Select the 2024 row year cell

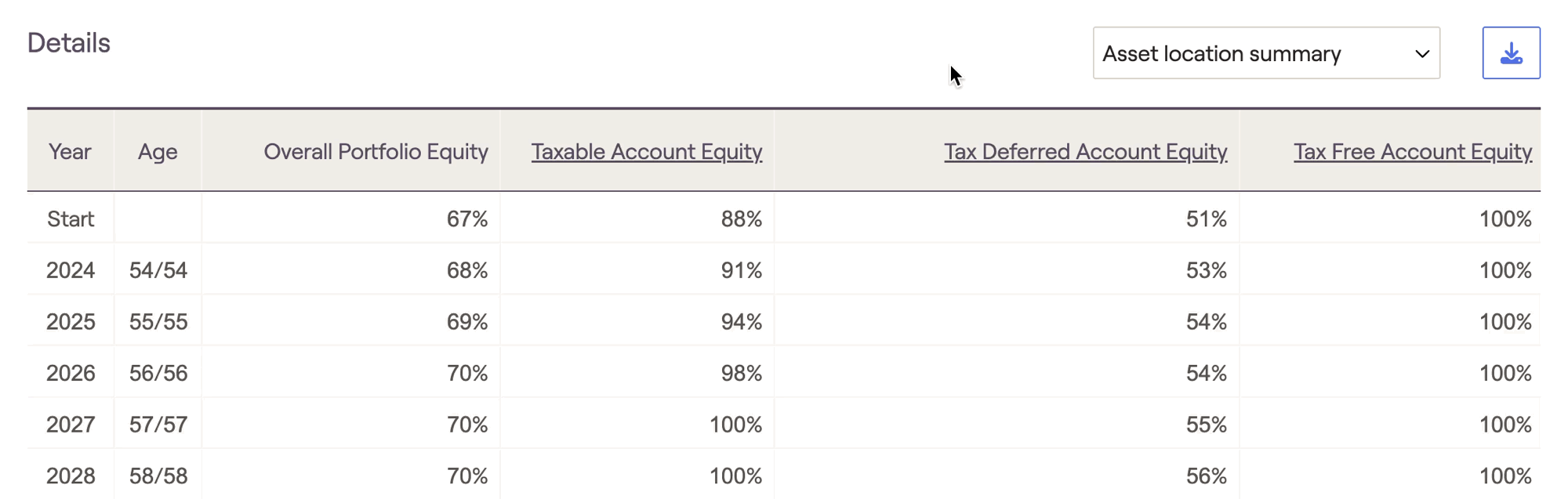[x=71, y=270]
